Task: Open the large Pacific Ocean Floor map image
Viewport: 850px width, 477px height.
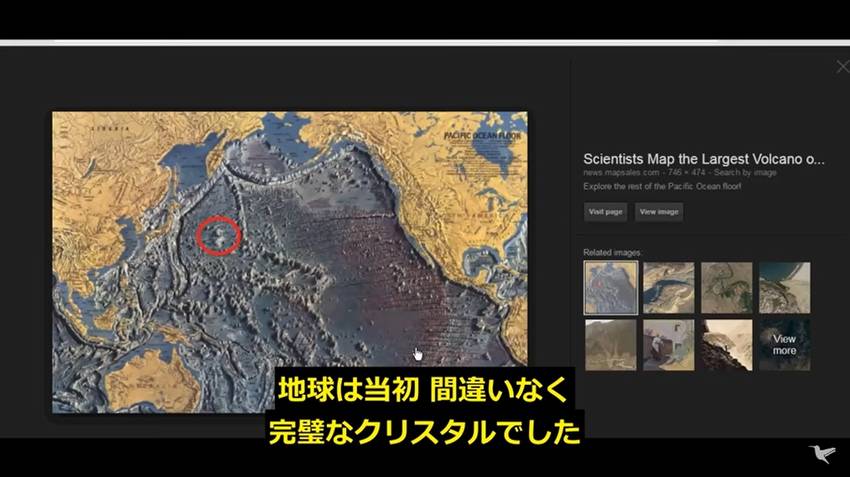Action: 289,262
